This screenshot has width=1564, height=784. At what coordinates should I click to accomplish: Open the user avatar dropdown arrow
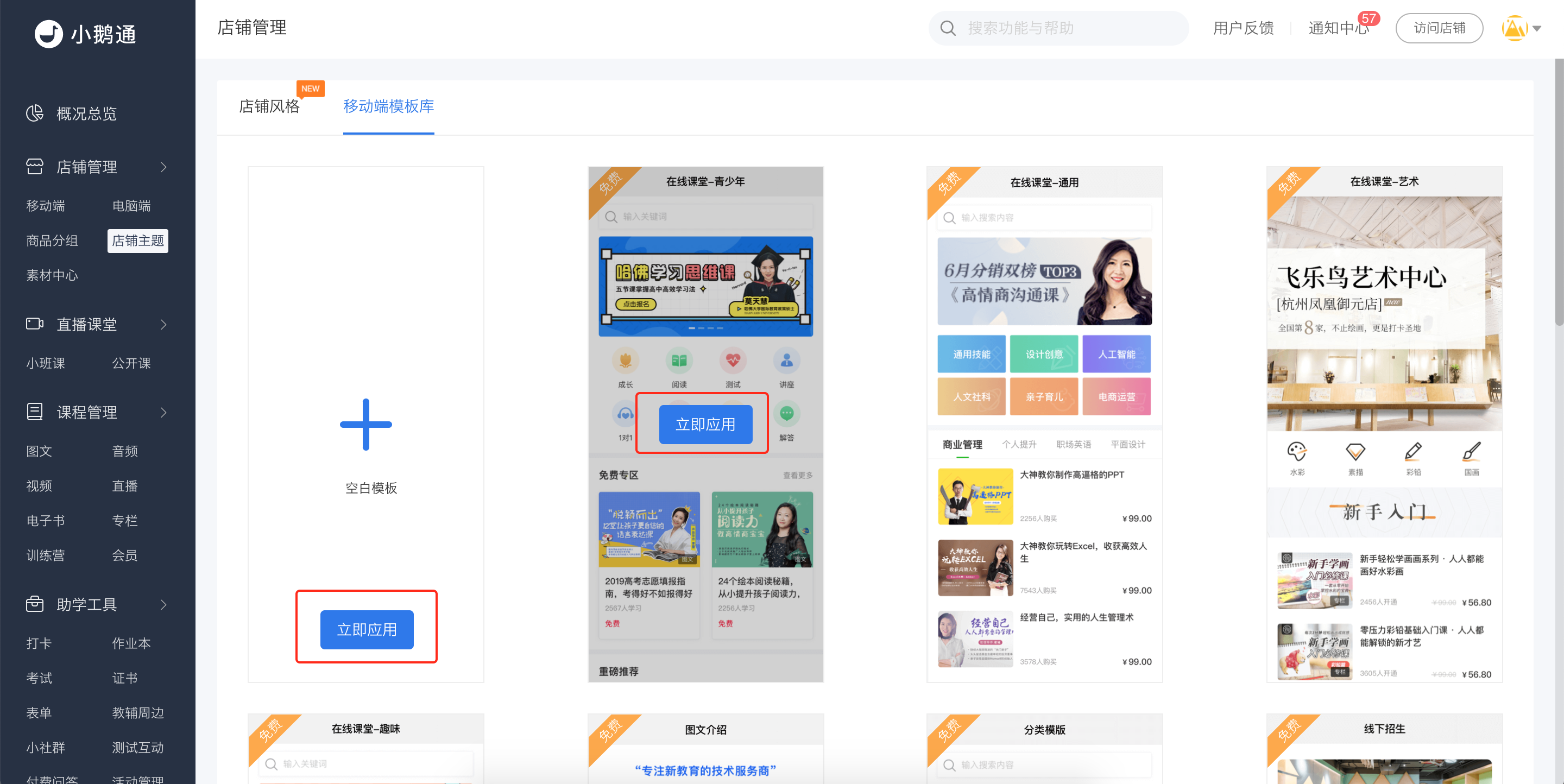pyautogui.click(x=1537, y=29)
